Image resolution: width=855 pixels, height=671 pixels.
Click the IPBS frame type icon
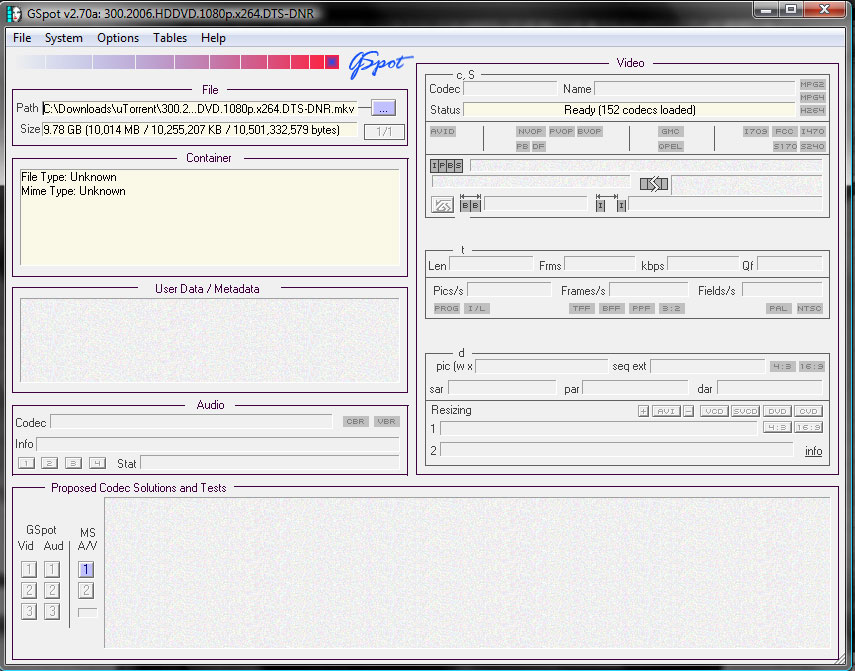click(x=447, y=166)
